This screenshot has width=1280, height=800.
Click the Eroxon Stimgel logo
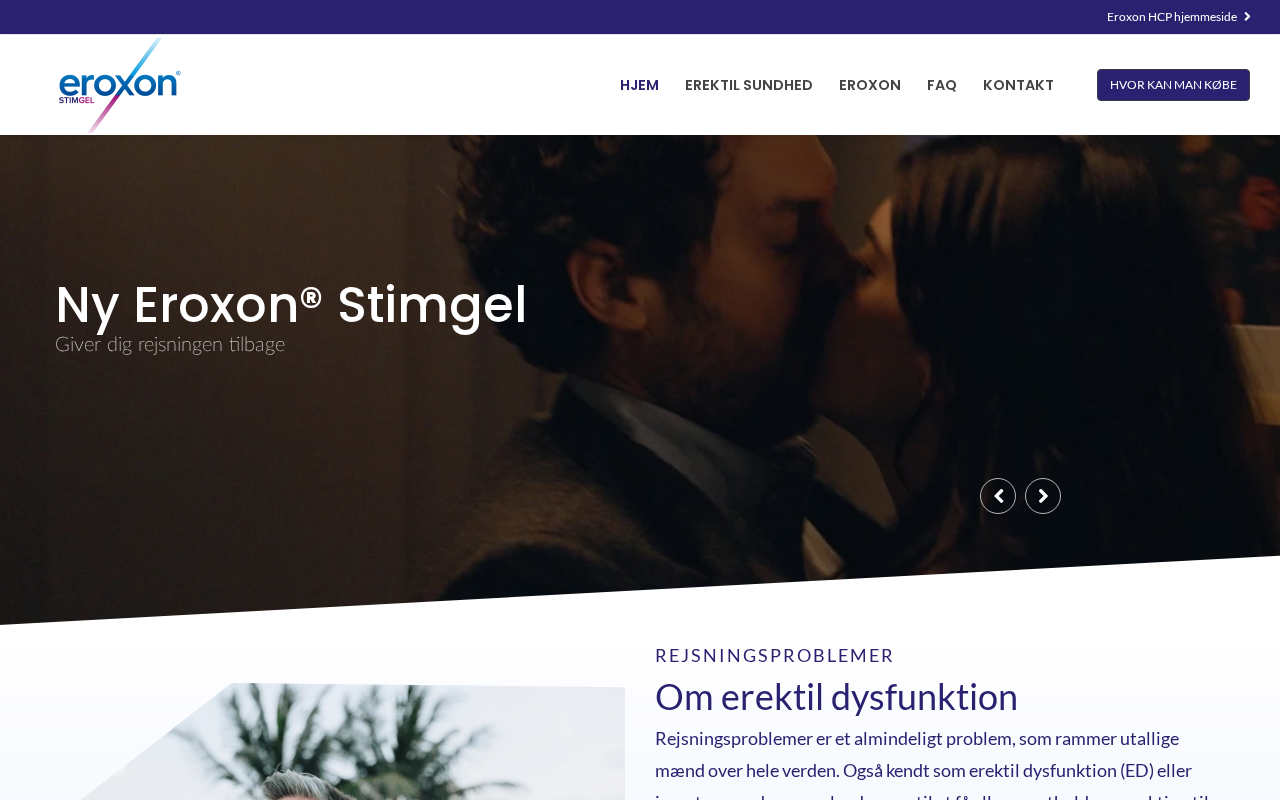tap(119, 85)
